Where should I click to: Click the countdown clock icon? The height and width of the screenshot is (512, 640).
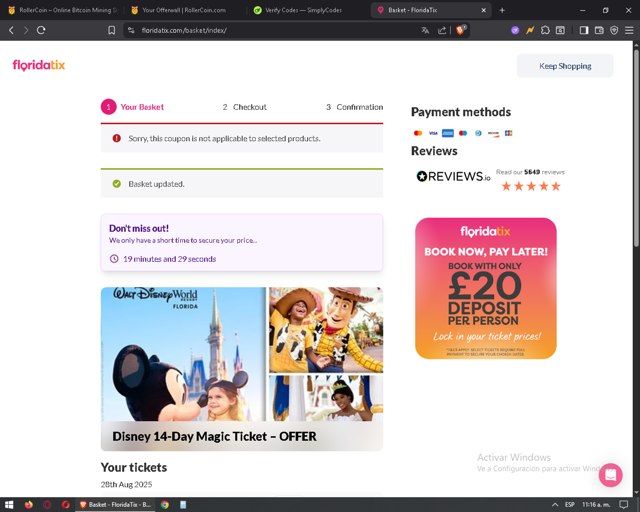[114, 258]
